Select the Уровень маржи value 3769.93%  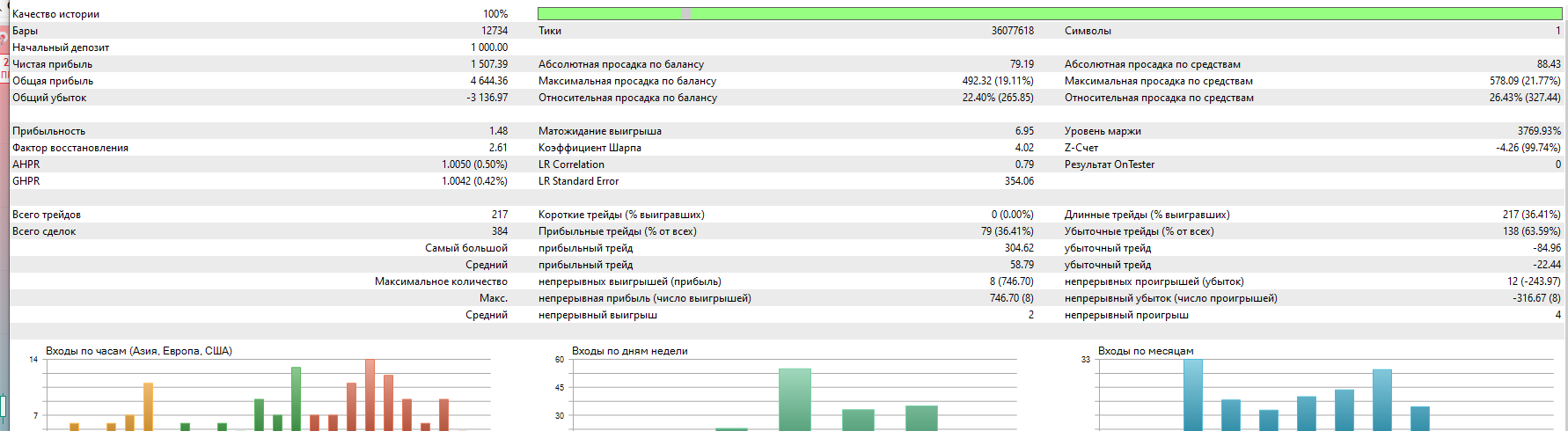[x=1538, y=131]
